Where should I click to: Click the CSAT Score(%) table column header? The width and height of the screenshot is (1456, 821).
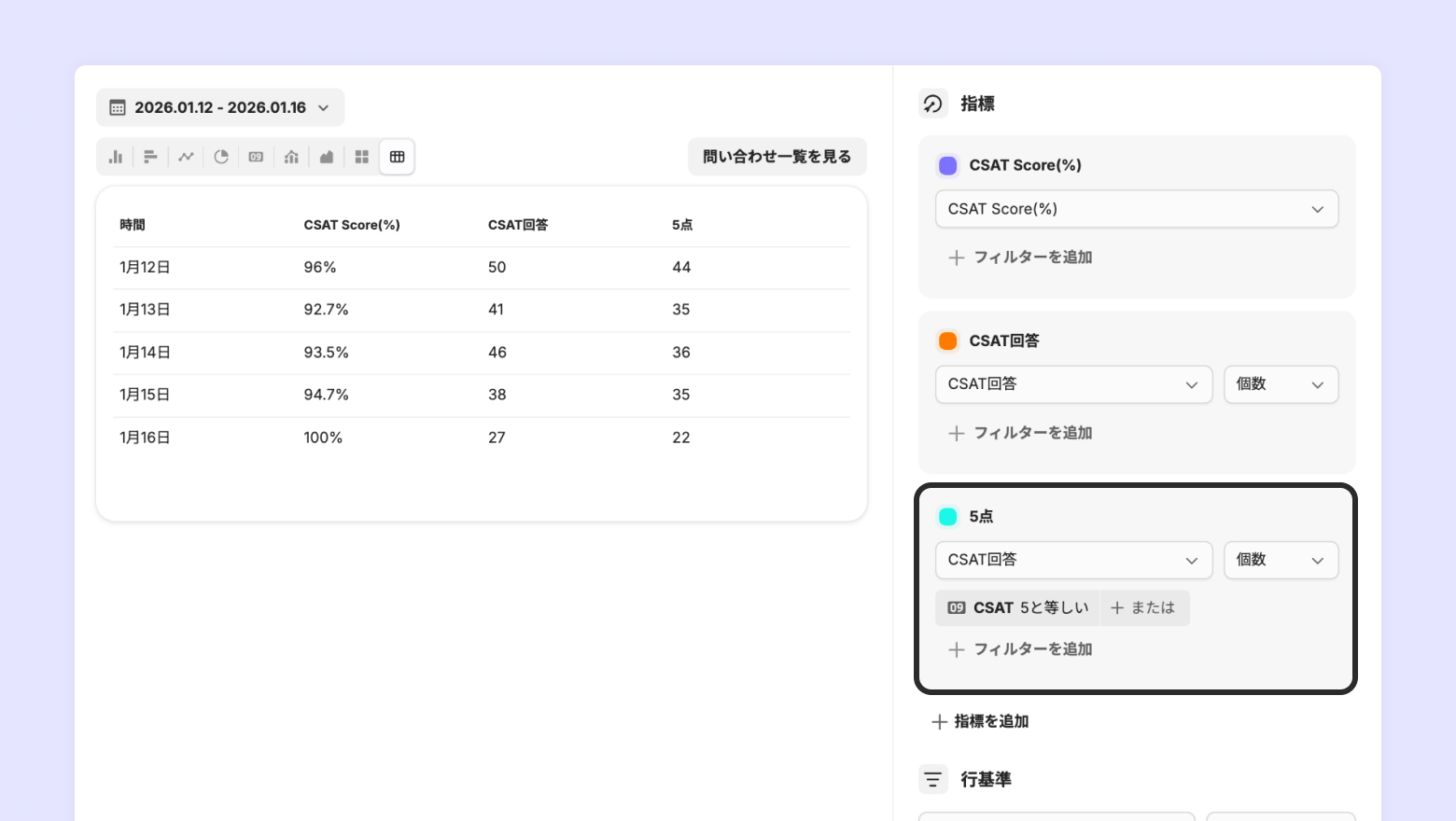coord(352,225)
